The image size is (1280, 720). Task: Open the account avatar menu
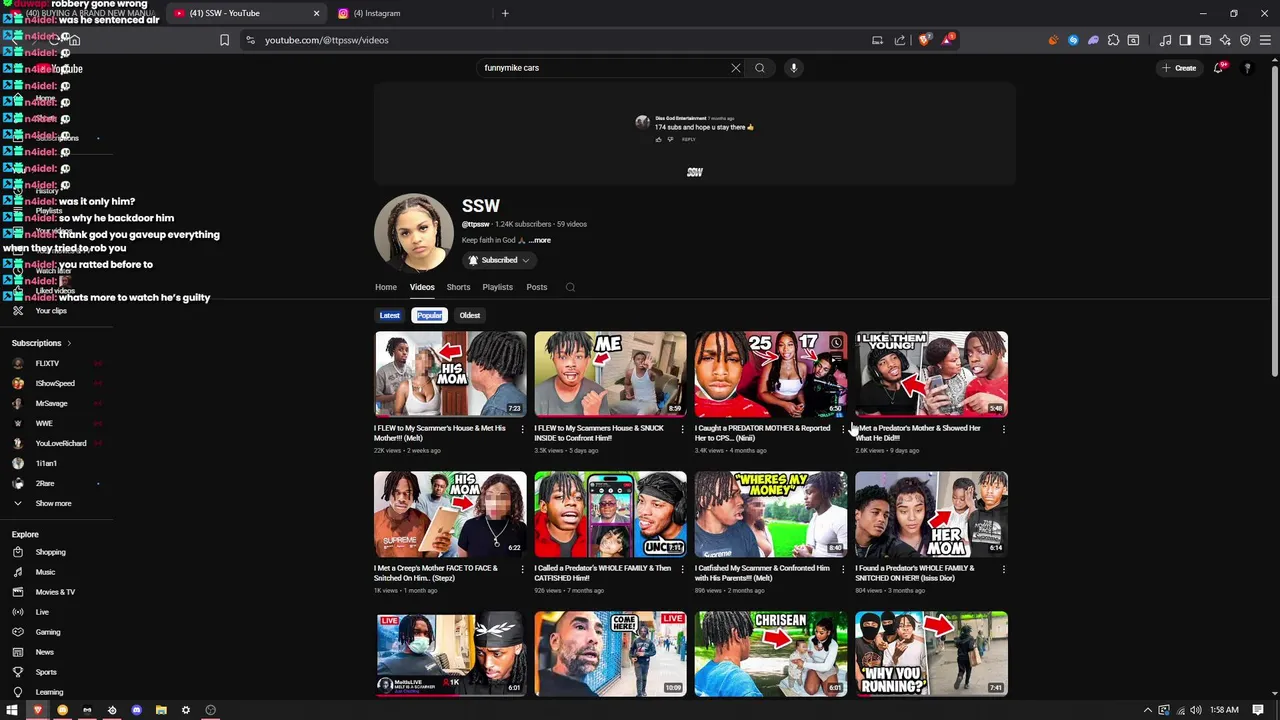coord(1247,68)
